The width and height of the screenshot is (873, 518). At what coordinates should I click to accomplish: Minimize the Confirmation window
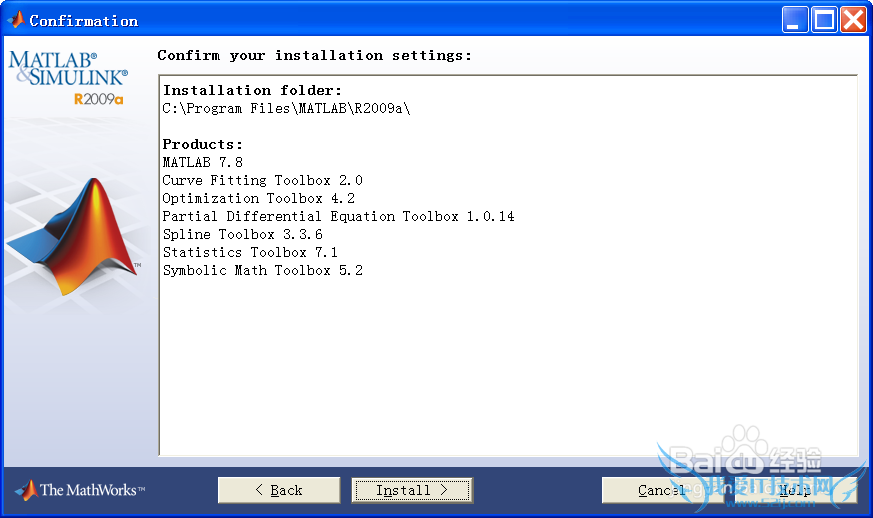[795, 20]
